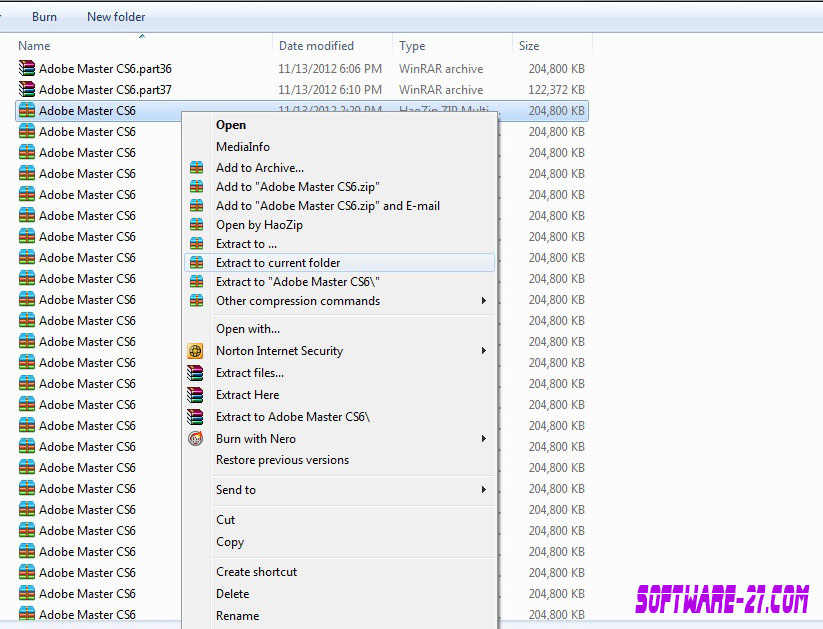Click WinRAR archive type of the part36 row
Screen dimensions: 823x629
click(441, 69)
